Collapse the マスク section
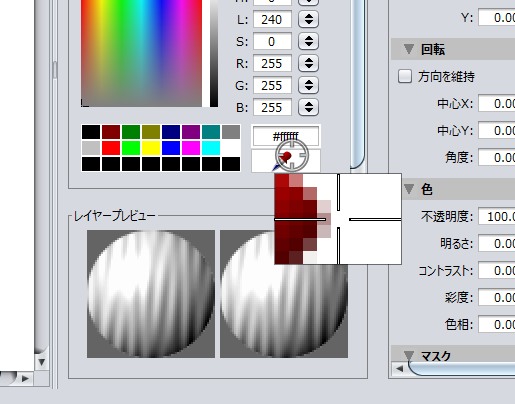Screen dimensions: 515x404 409,355
